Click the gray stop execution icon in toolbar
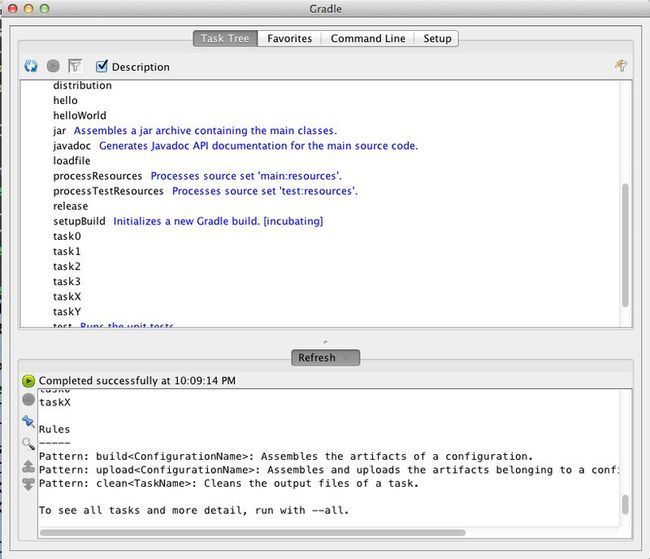Image resolution: width=650 pixels, height=559 pixels. pyautogui.click(x=53, y=66)
